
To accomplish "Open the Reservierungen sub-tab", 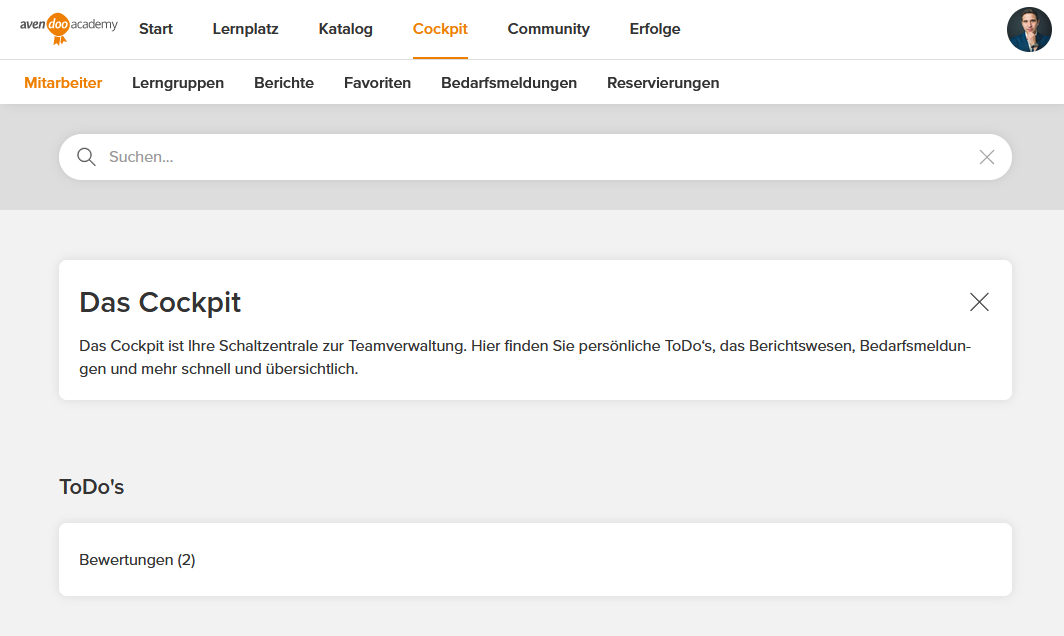I will point(663,83).
